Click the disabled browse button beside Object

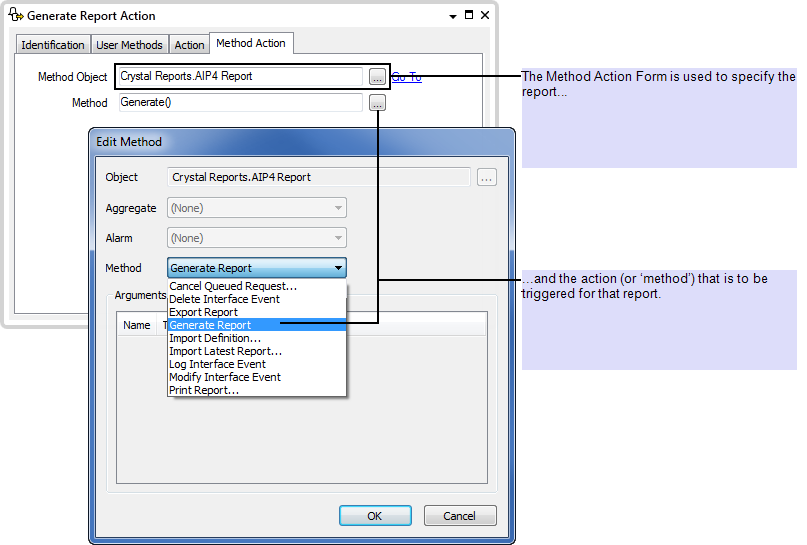click(x=486, y=177)
